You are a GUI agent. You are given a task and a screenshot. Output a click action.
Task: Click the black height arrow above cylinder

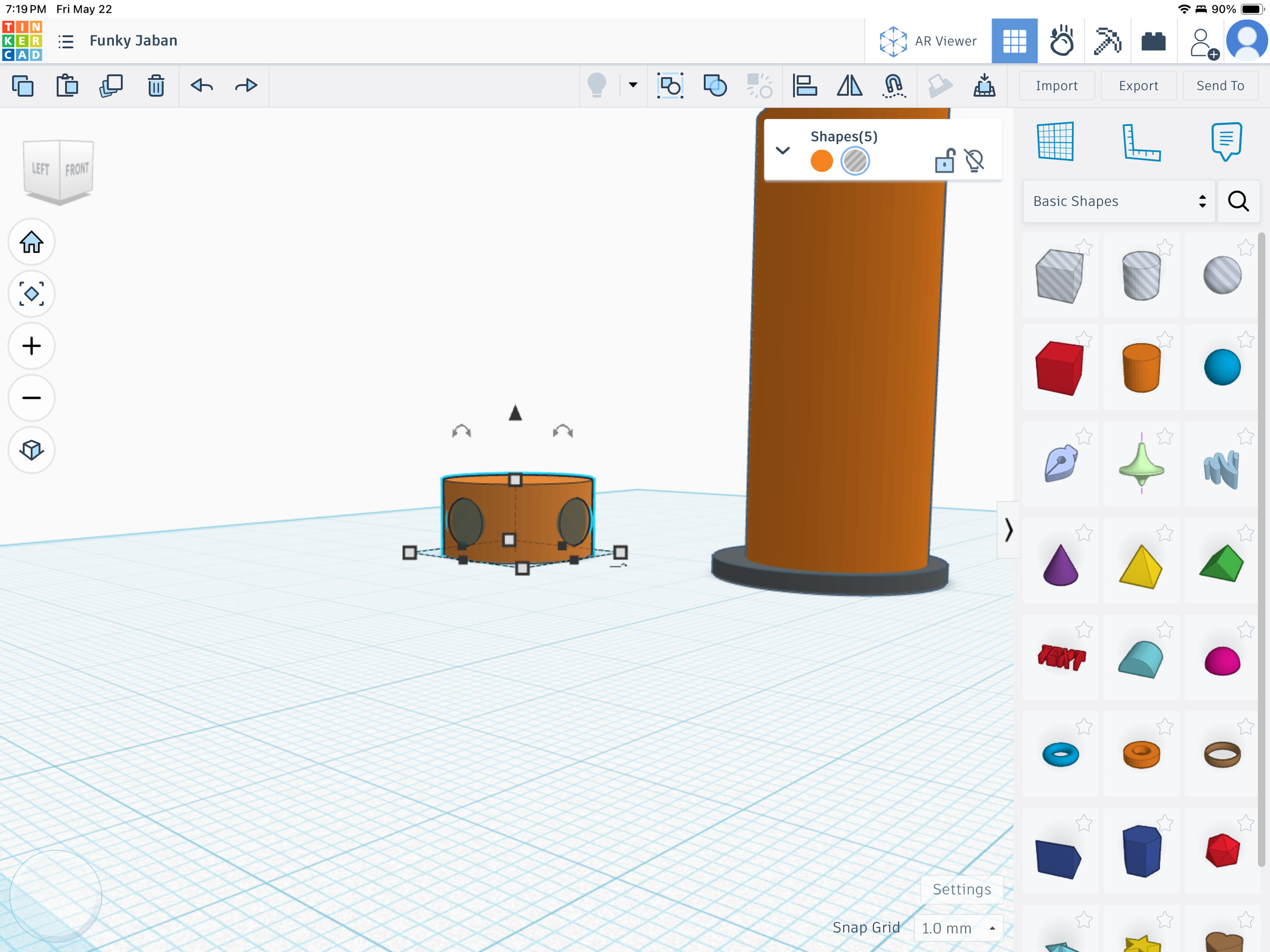click(515, 413)
